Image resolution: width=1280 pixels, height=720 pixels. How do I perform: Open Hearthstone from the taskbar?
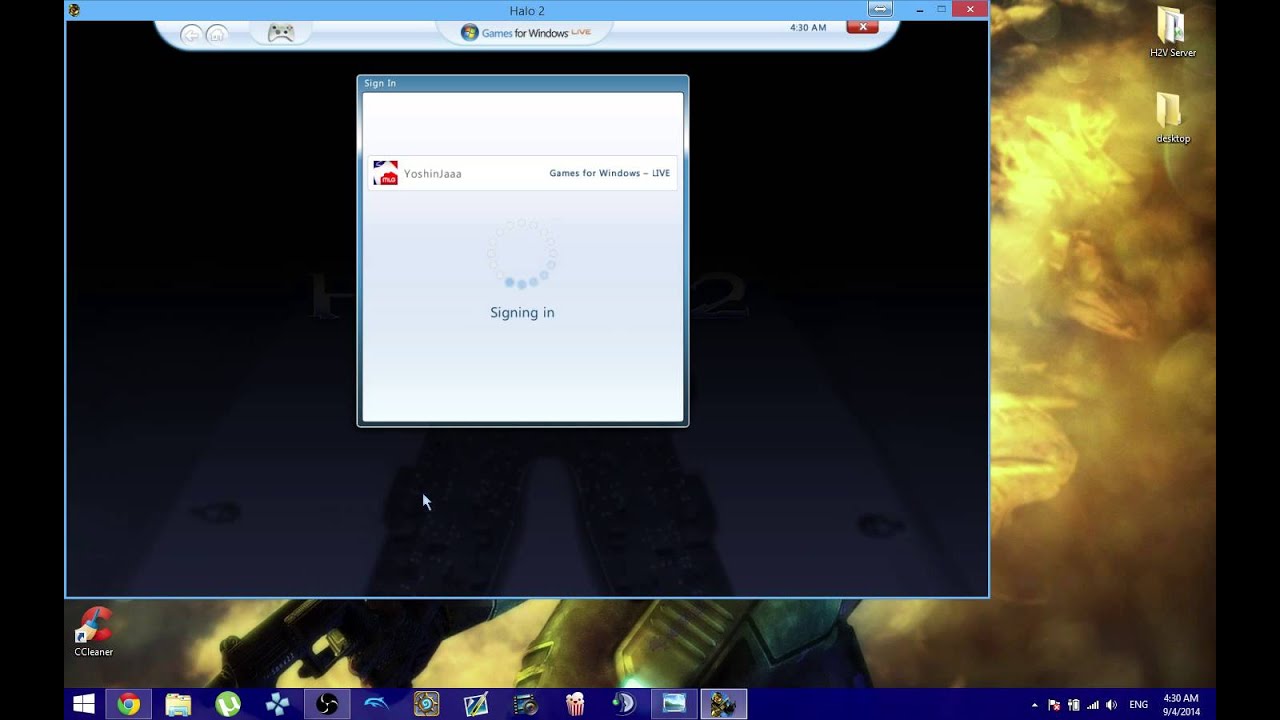tap(426, 705)
